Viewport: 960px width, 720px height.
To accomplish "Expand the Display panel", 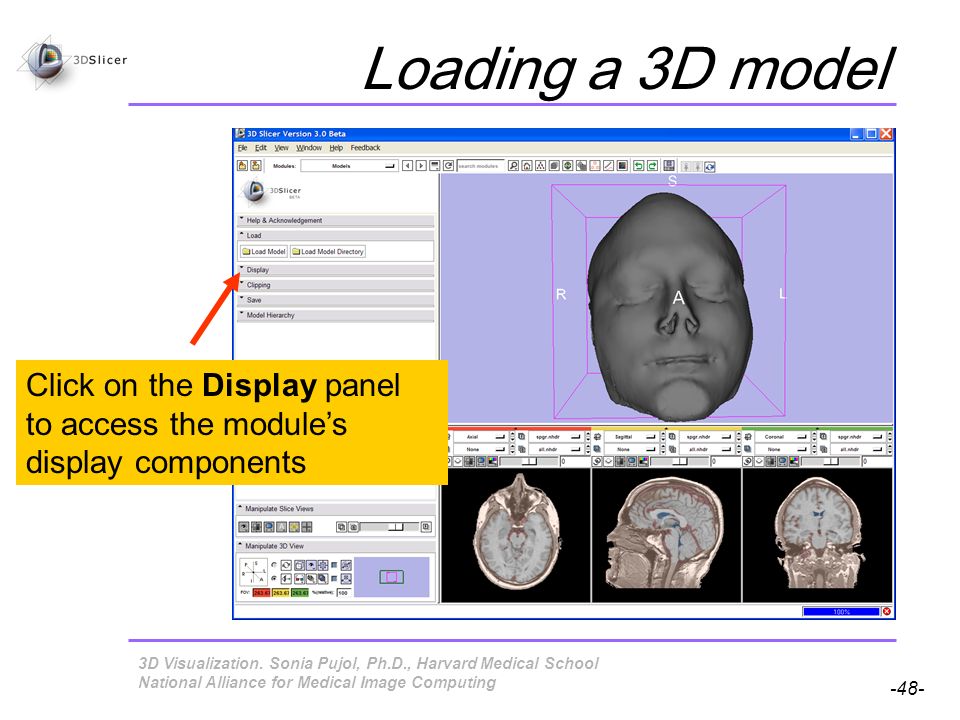I will pos(336,270).
